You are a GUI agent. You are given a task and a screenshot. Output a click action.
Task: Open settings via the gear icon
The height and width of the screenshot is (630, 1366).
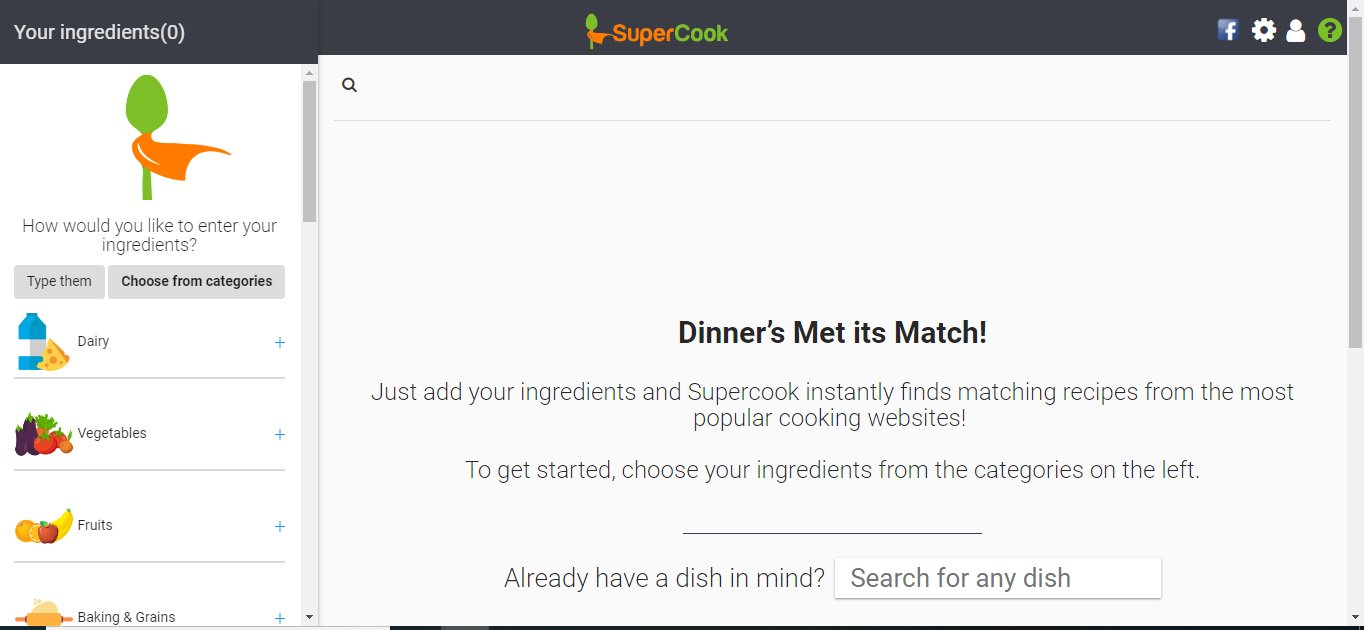[1264, 30]
